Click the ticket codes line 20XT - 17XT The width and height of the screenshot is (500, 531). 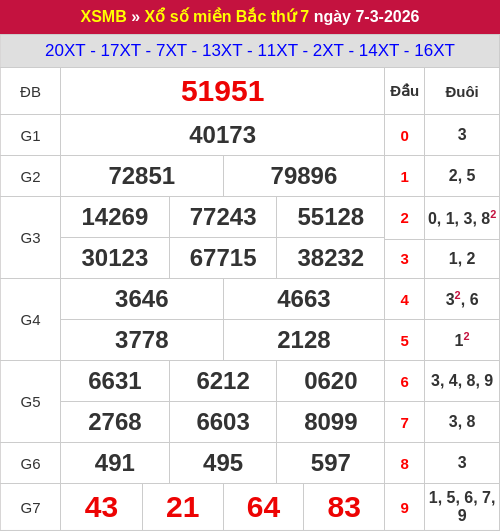pyautogui.click(x=250, y=50)
